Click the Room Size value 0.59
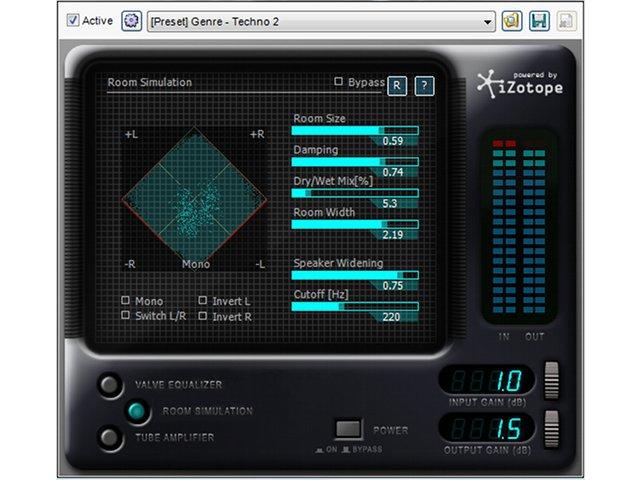This screenshot has width=640, height=480. (x=393, y=141)
